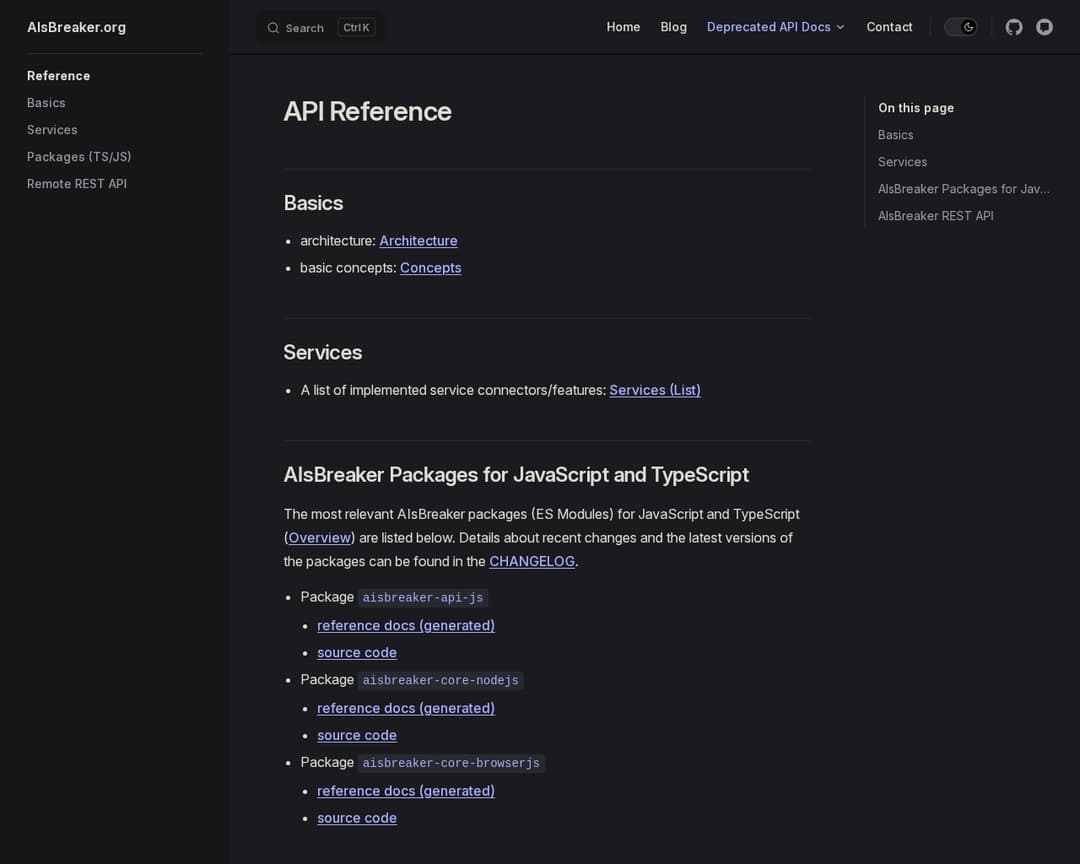Jump to AIsBreaker REST API entry
The width and height of the screenshot is (1080, 864).
coord(935,216)
